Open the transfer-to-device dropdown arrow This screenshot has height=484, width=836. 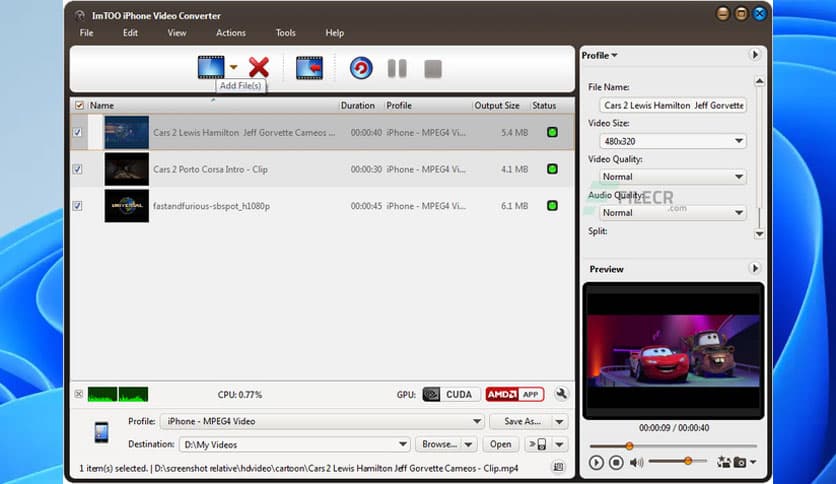[x=560, y=444]
